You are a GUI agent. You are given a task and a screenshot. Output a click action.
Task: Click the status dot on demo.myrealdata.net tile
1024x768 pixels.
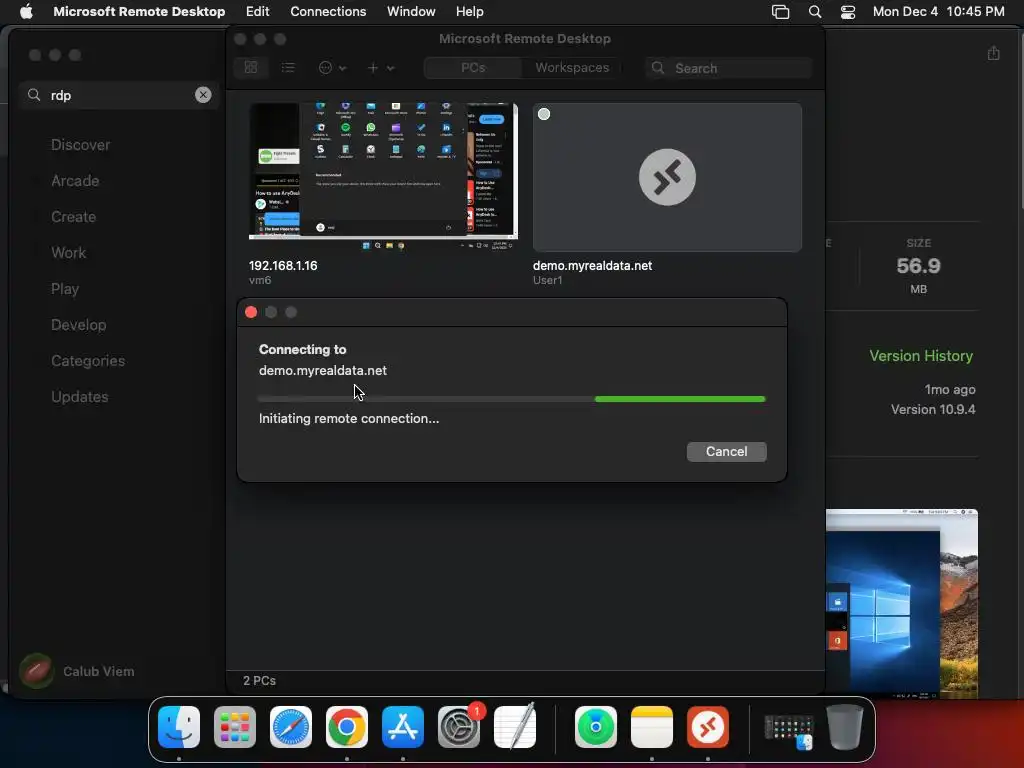pyautogui.click(x=544, y=114)
